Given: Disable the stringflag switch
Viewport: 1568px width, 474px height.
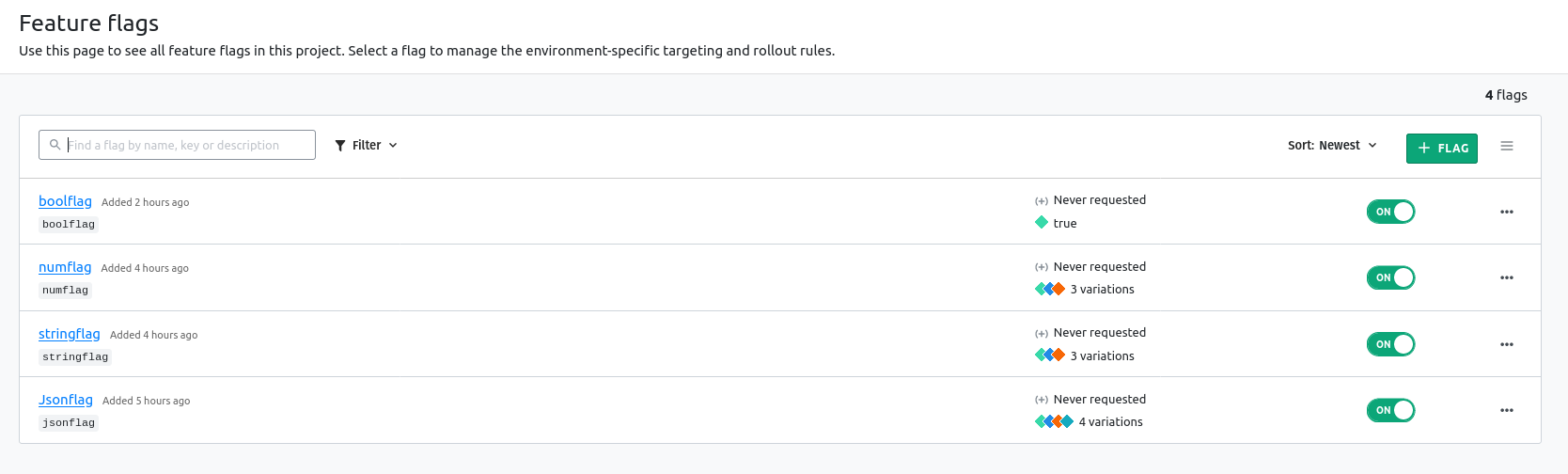Looking at the screenshot, I should coord(1390,344).
